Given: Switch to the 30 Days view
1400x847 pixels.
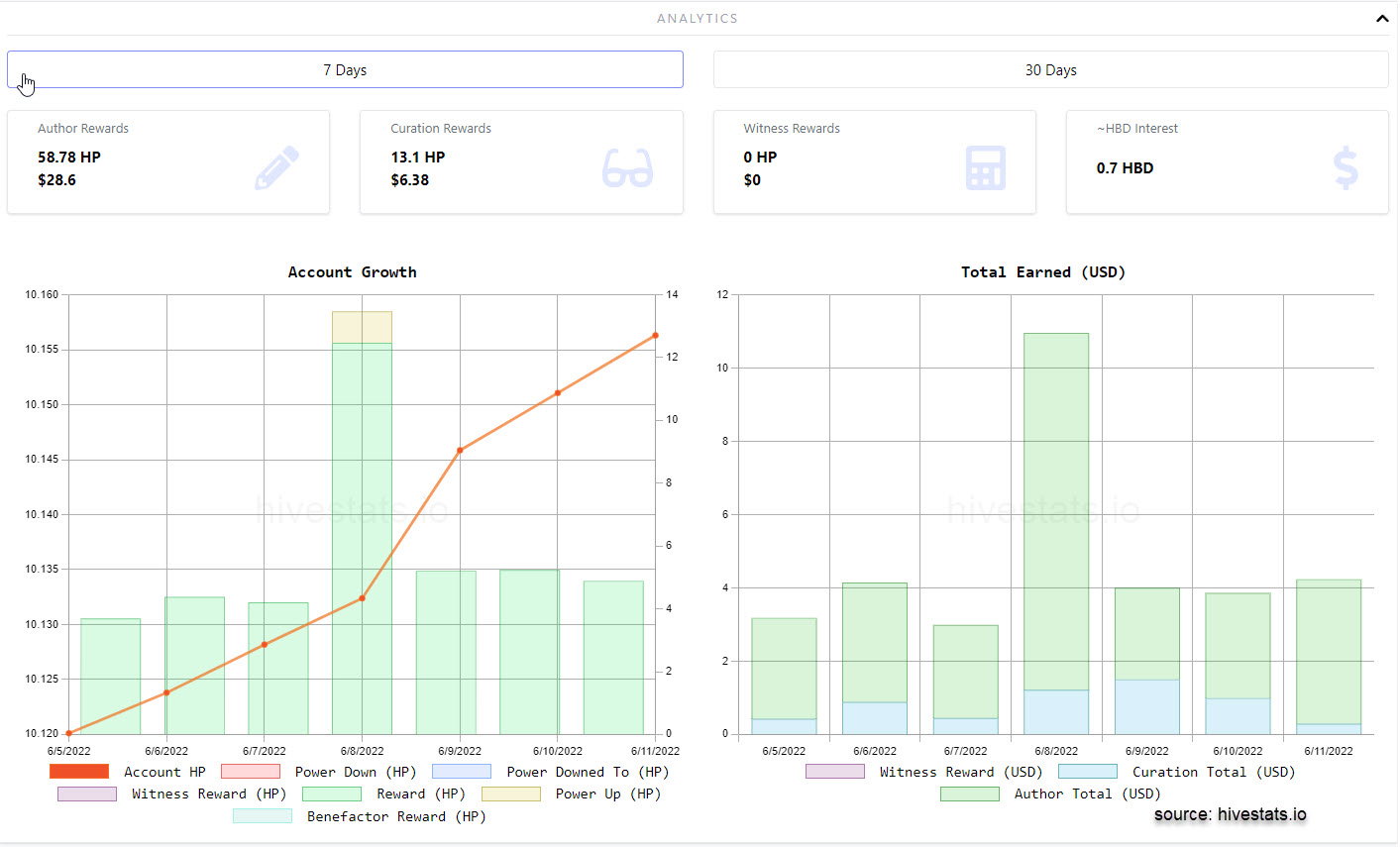Looking at the screenshot, I should point(1050,69).
